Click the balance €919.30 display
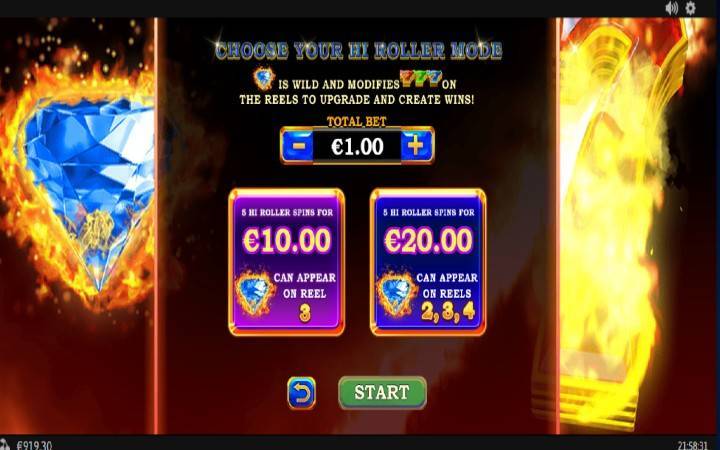This screenshot has height=450, width=720. [34, 445]
